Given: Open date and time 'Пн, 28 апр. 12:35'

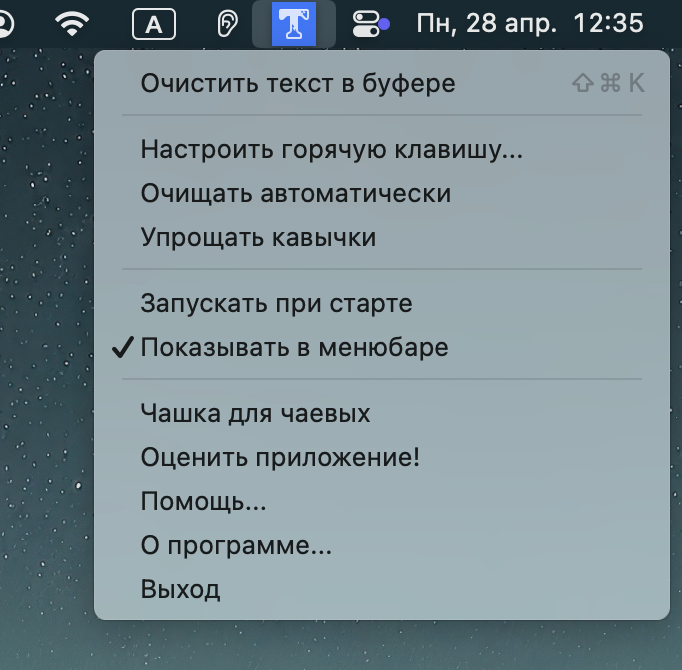Looking at the screenshot, I should 530,23.
